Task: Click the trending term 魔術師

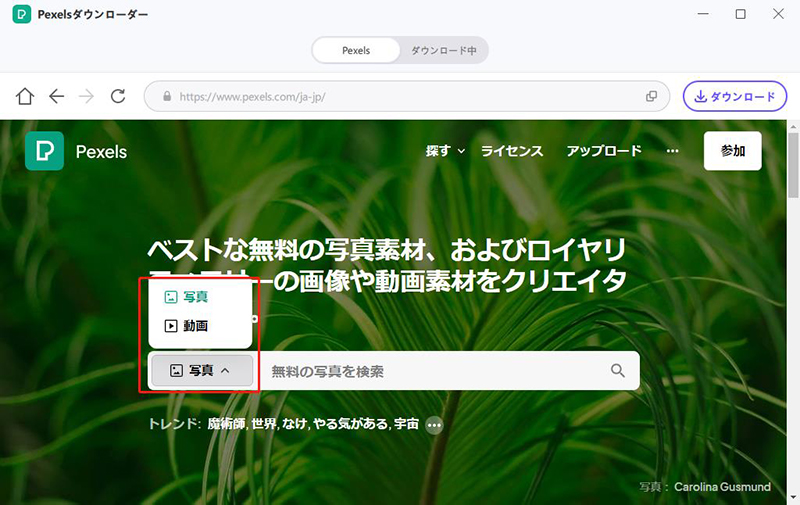Action: [226, 424]
